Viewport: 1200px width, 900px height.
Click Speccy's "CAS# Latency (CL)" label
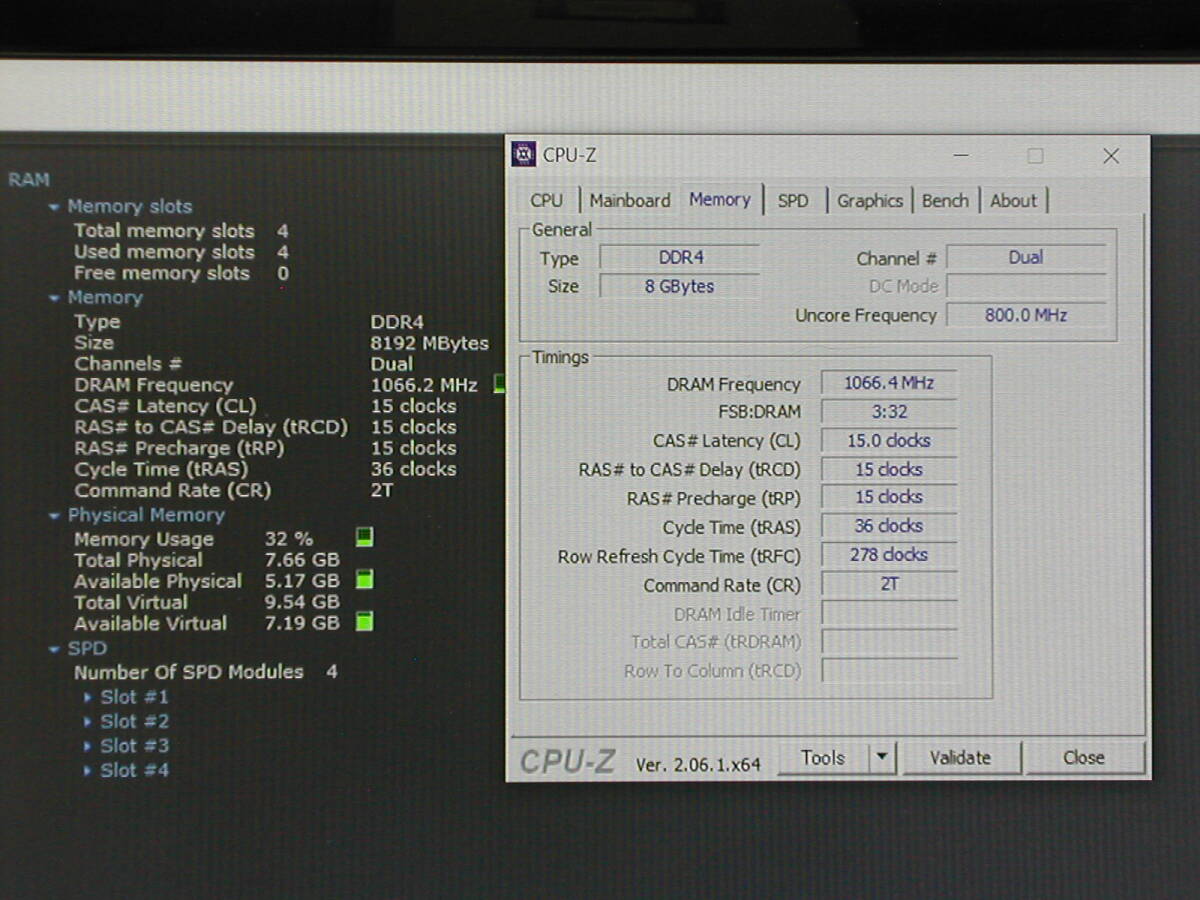(165, 406)
